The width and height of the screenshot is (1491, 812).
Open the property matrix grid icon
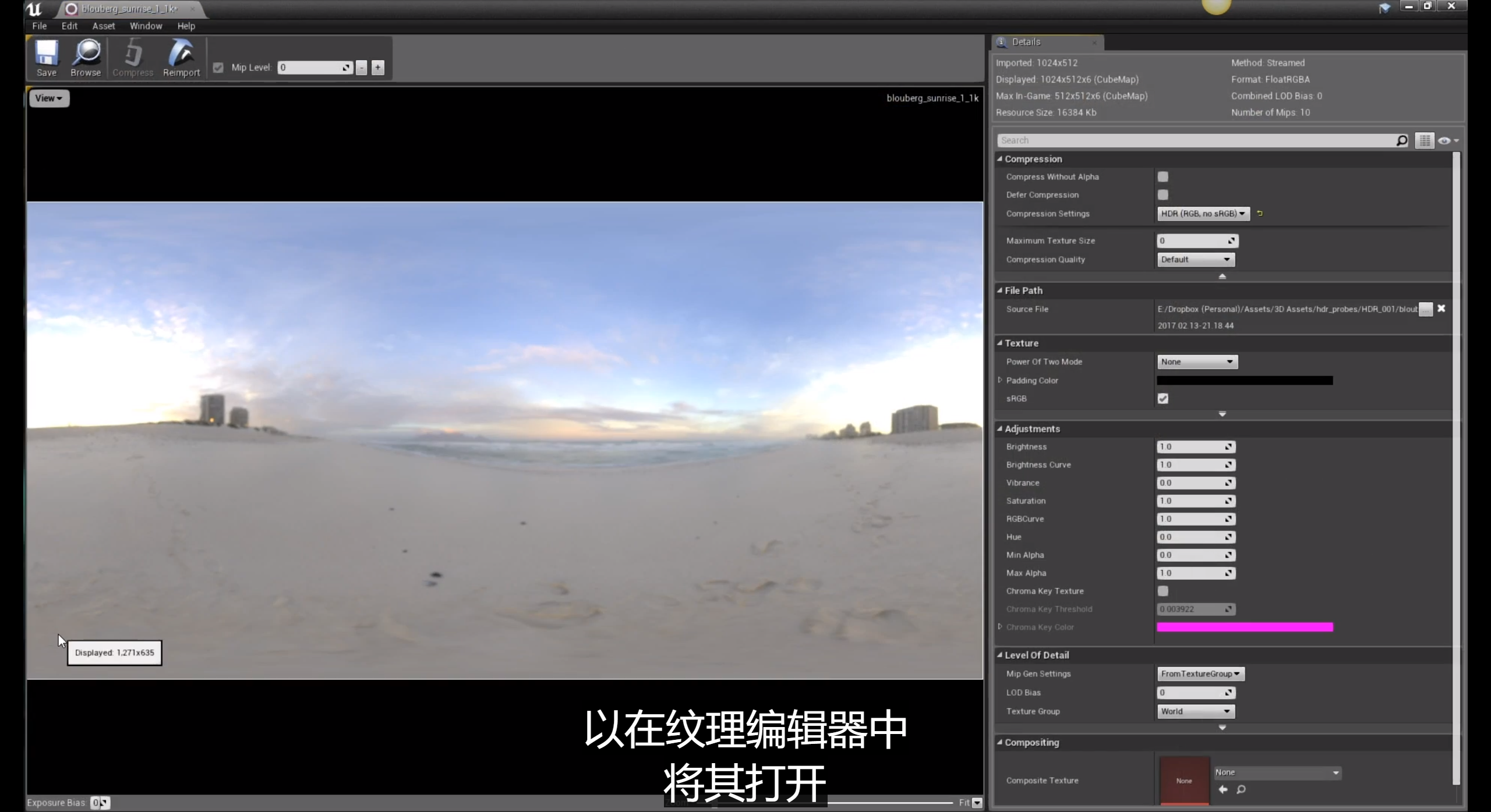click(x=1424, y=140)
